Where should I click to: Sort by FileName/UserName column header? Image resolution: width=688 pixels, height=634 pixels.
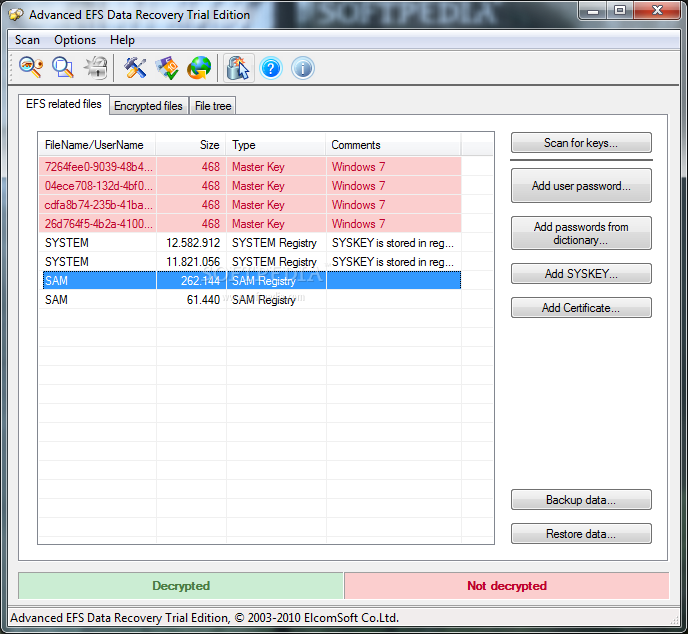click(x=97, y=145)
